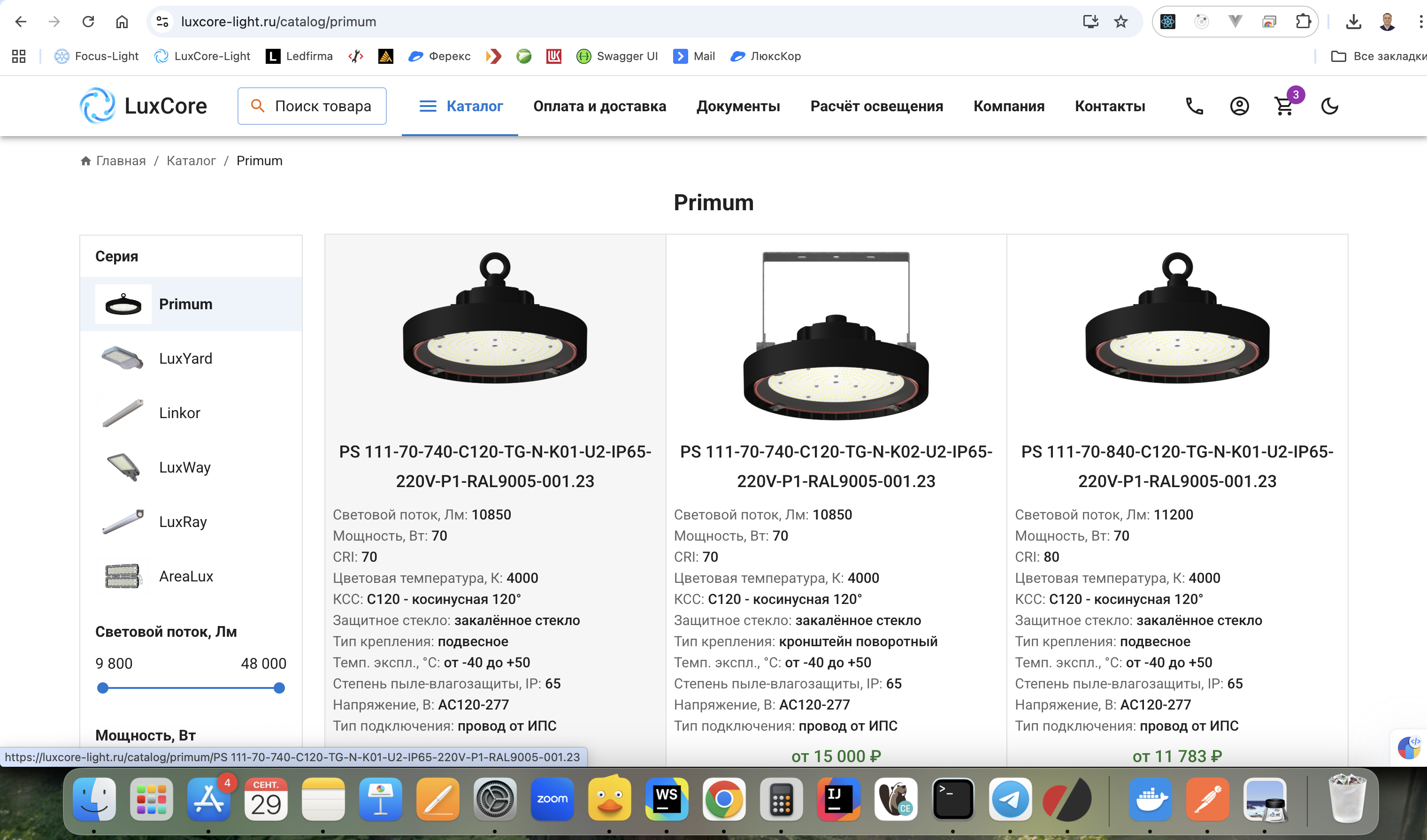Open Chrome extensions puzzle icon
This screenshot has height=840, width=1427.
point(1303,22)
